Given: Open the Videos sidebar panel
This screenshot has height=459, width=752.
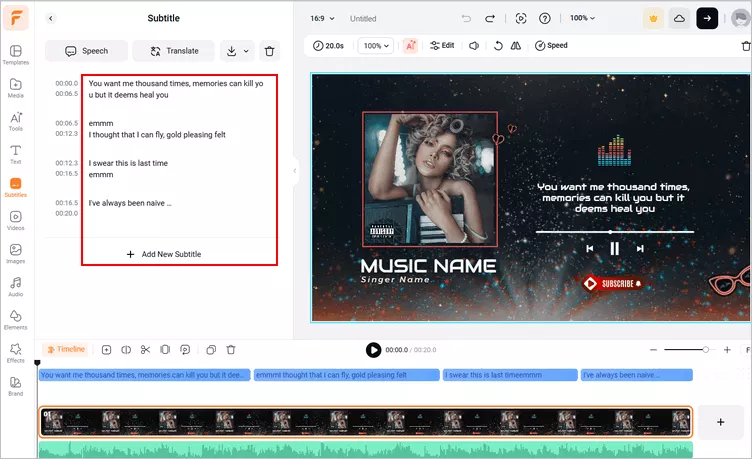Looking at the screenshot, I should coord(15,220).
